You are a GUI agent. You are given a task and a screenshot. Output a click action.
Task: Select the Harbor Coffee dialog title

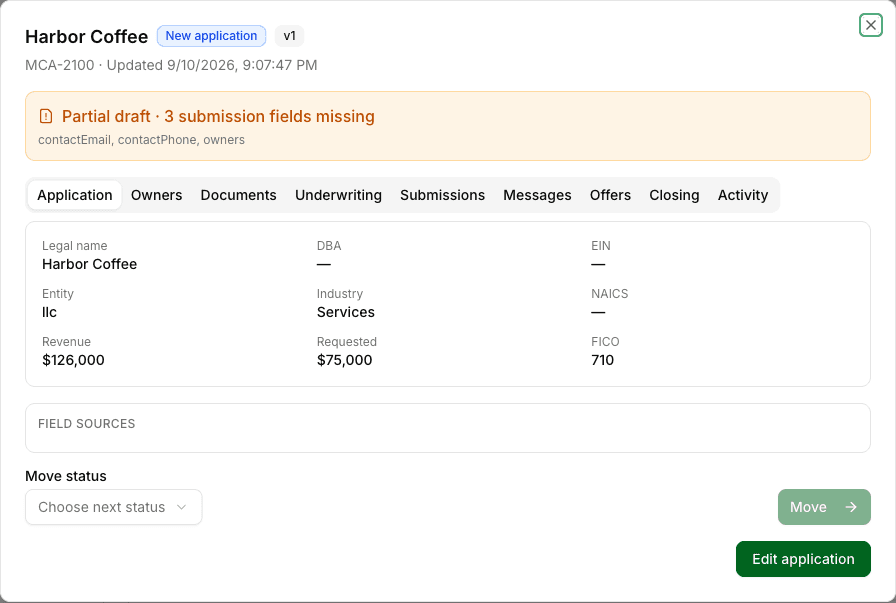[x=86, y=37]
